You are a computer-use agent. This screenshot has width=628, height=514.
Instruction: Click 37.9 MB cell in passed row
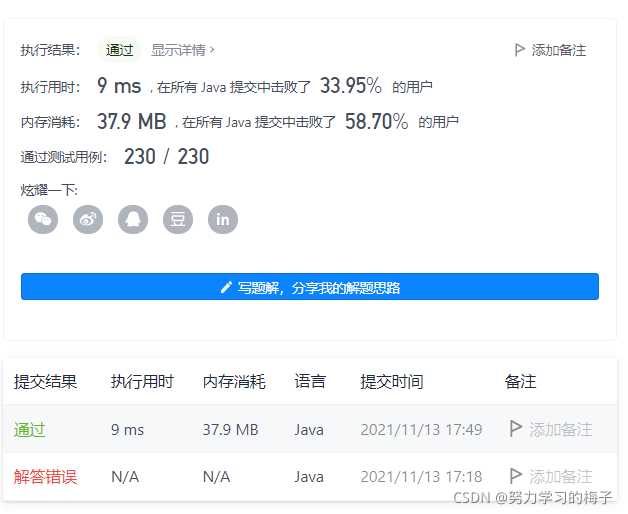[230, 430]
